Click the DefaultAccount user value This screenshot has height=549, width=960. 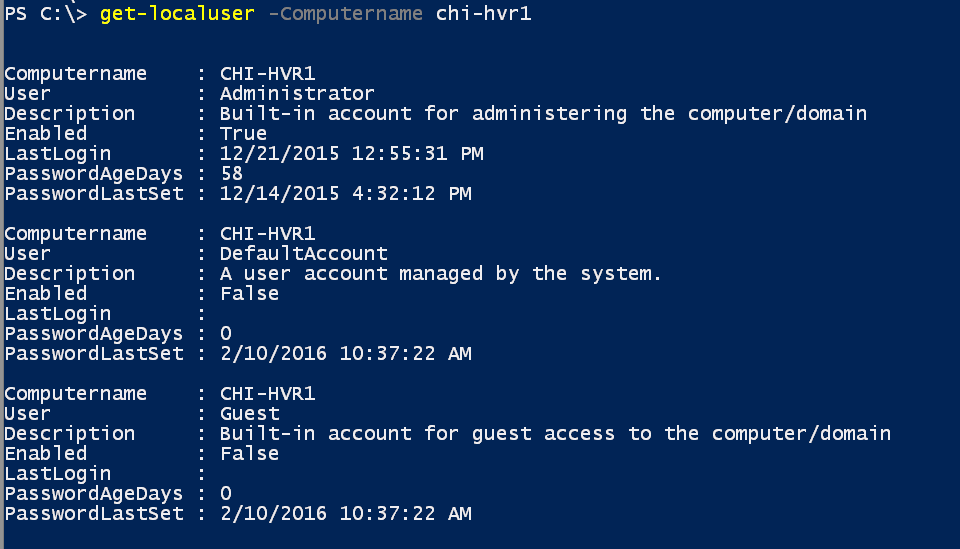point(304,253)
